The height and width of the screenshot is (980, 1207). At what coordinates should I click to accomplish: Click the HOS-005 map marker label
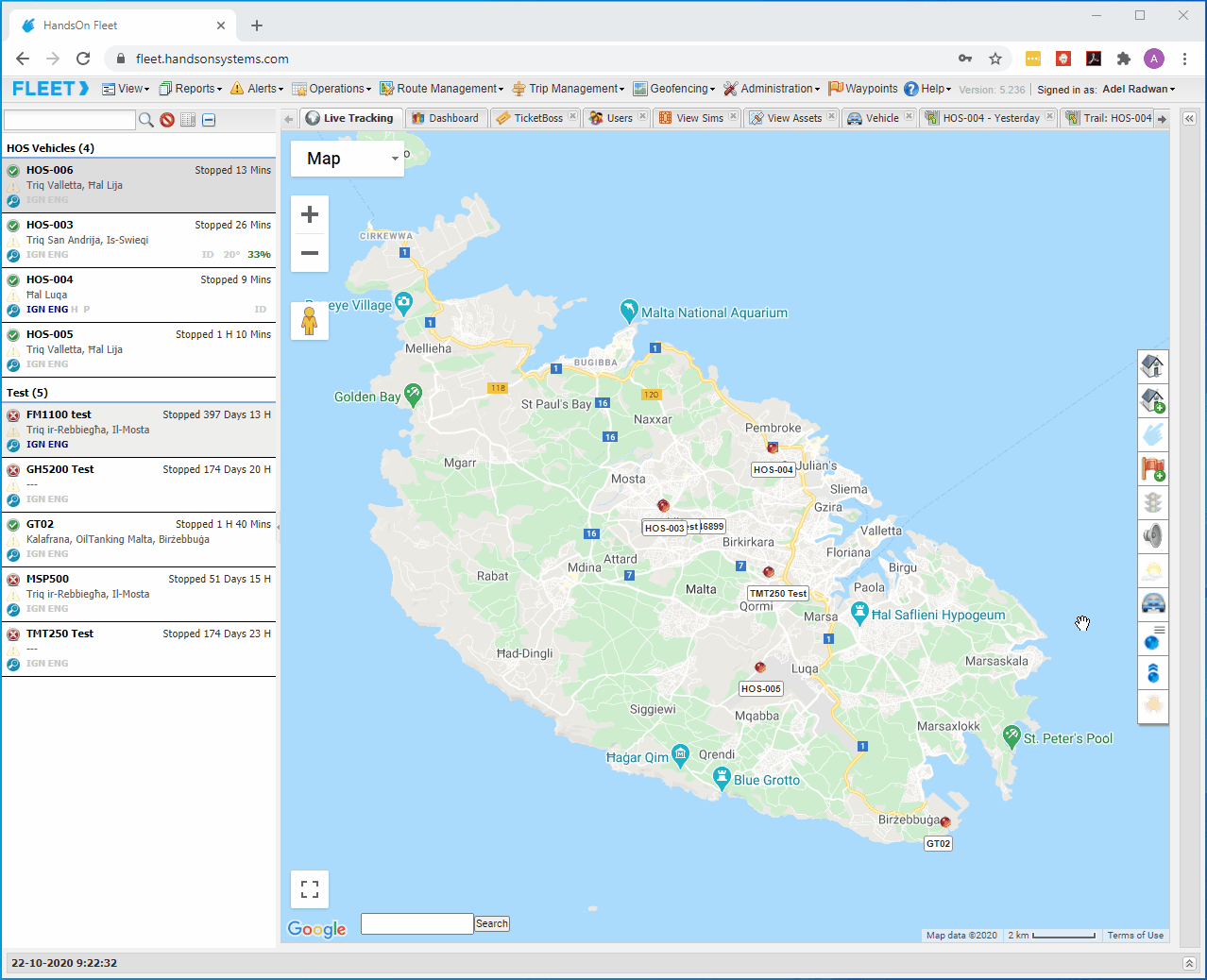[761, 689]
